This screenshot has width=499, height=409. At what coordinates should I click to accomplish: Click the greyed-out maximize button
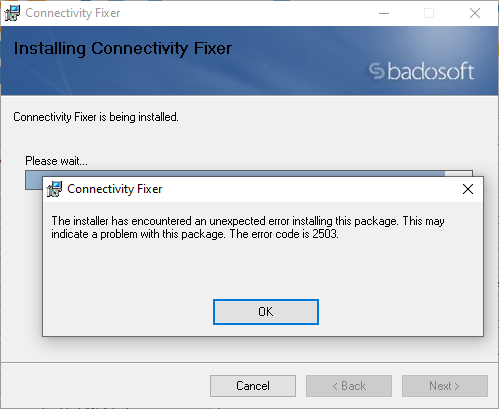coord(429,13)
